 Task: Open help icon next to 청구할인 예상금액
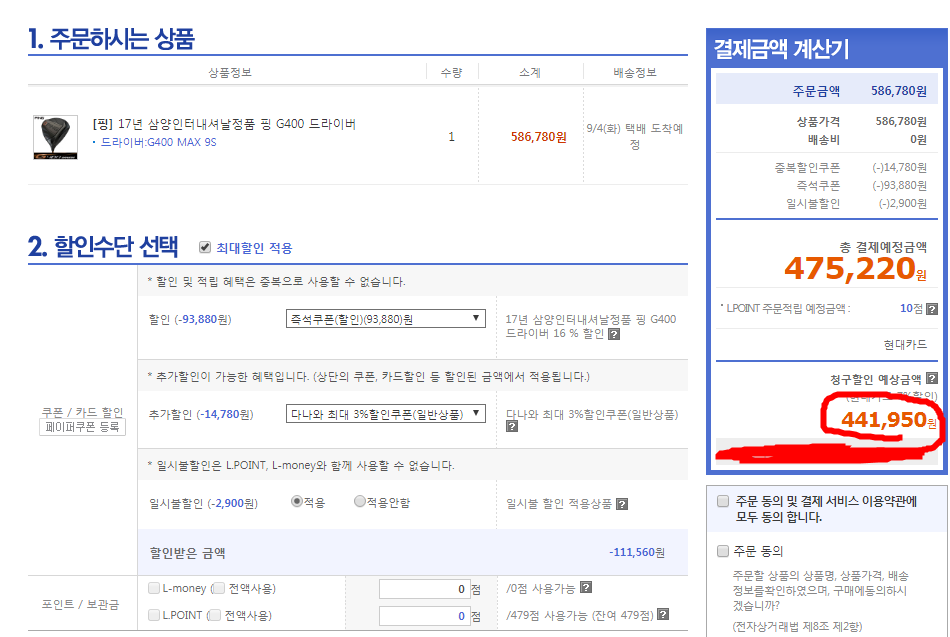point(932,378)
